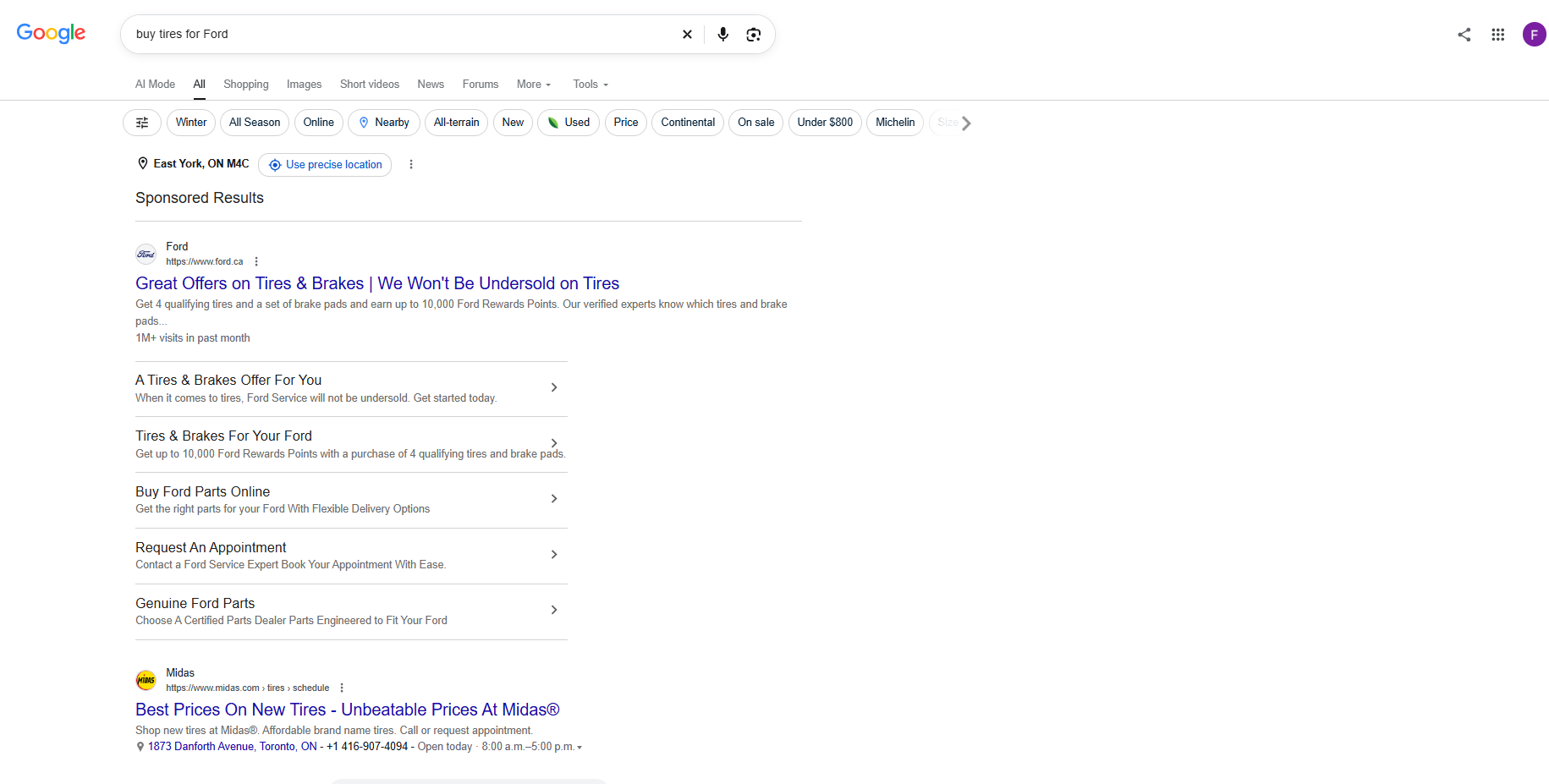Switch to the Shopping tab
Screen dimensions: 1549x784
246,85
